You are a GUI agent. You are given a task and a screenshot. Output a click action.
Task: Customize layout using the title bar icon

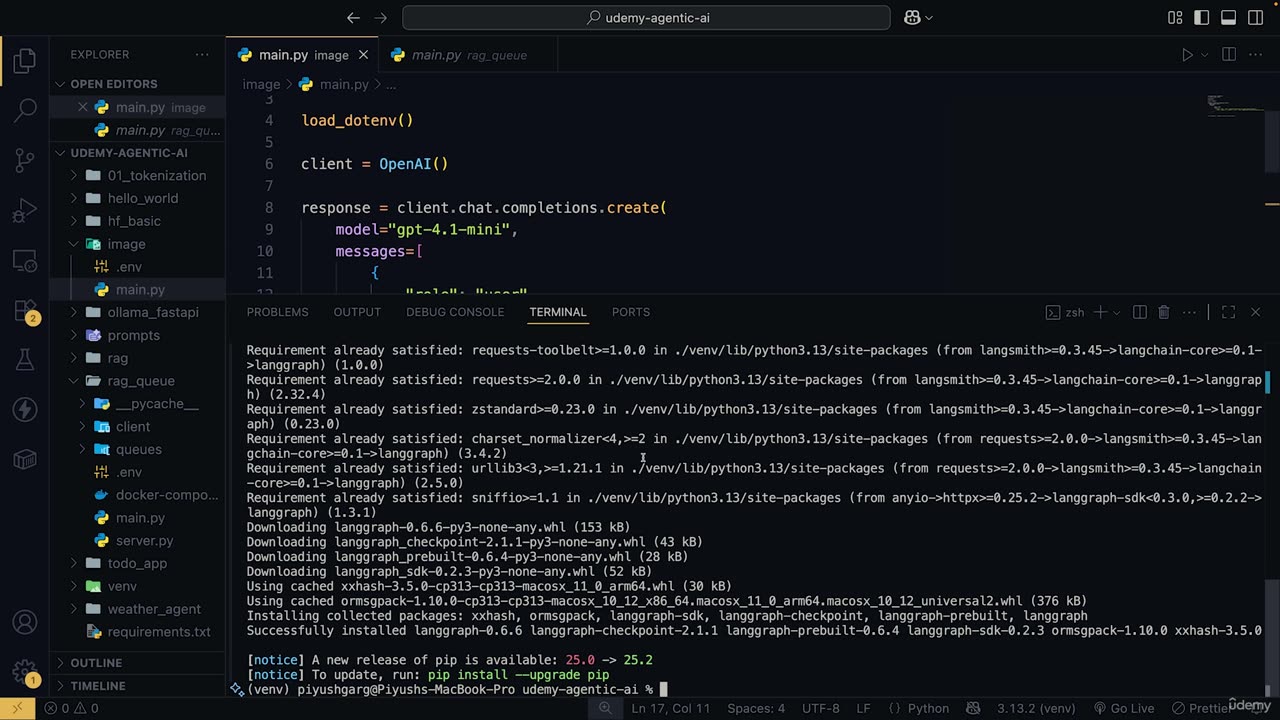coord(1176,18)
